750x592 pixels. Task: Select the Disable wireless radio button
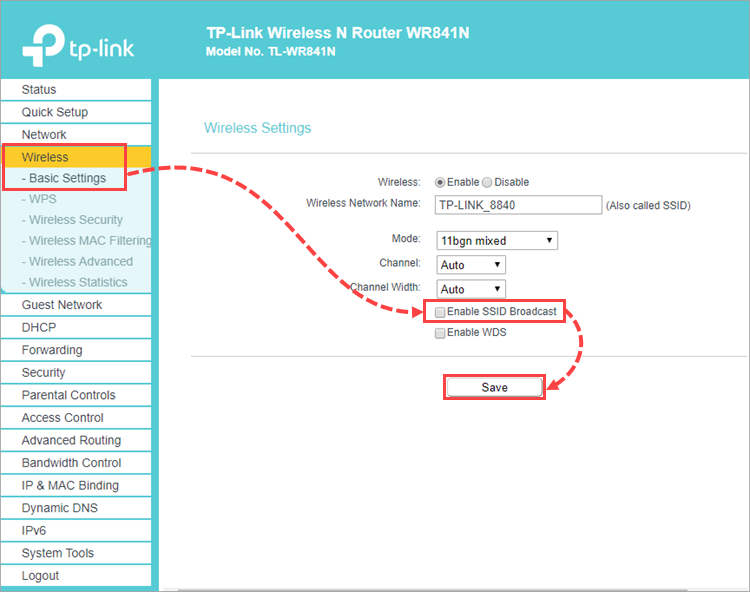tap(487, 182)
